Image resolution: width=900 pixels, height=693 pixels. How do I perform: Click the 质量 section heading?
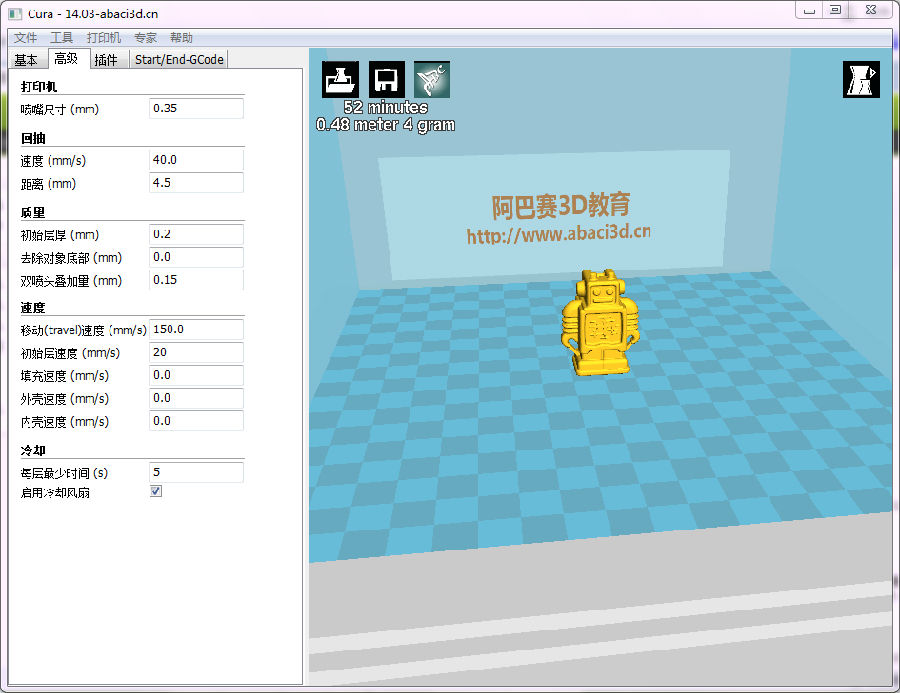[33, 213]
